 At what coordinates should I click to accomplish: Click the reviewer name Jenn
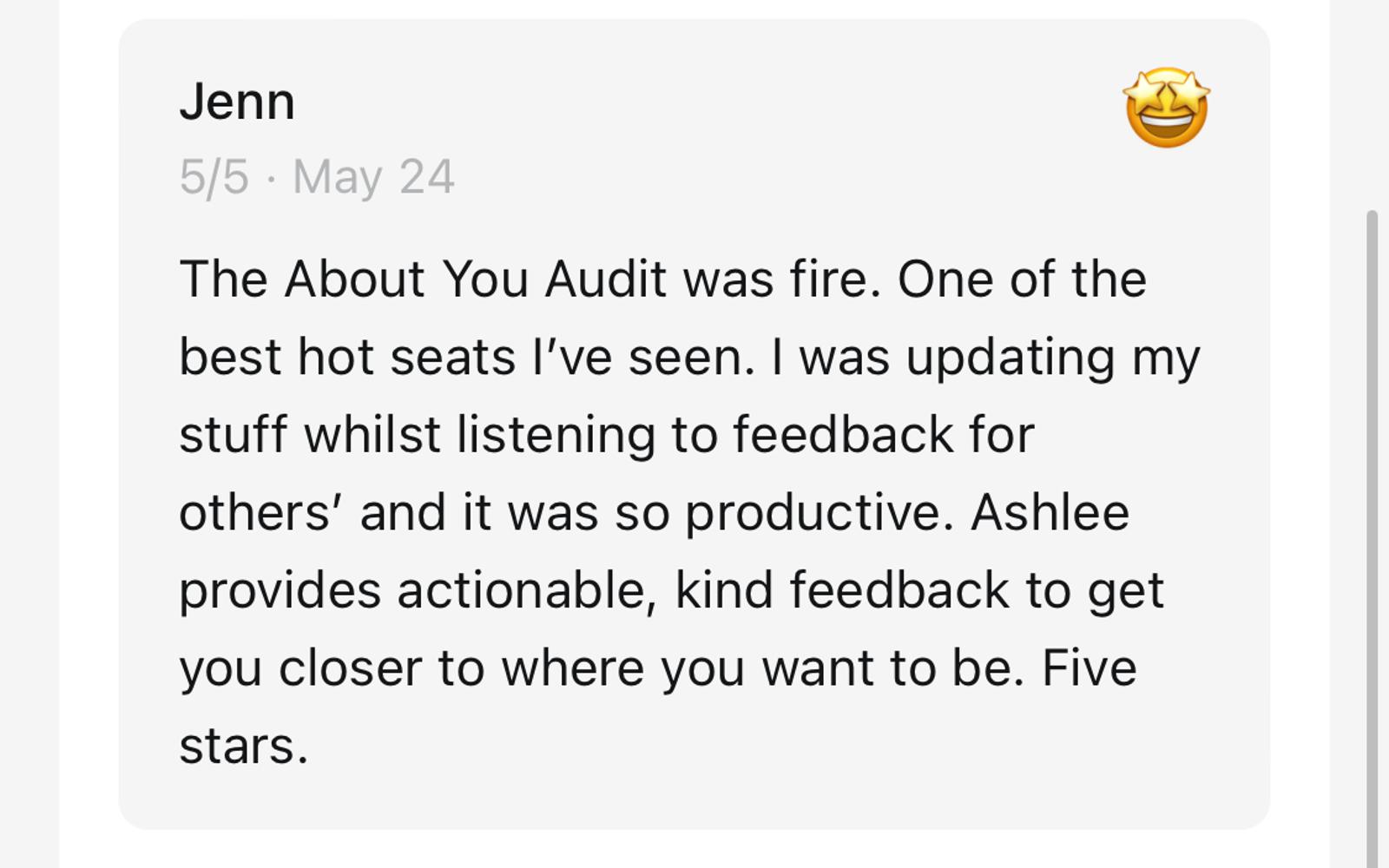click(237, 102)
